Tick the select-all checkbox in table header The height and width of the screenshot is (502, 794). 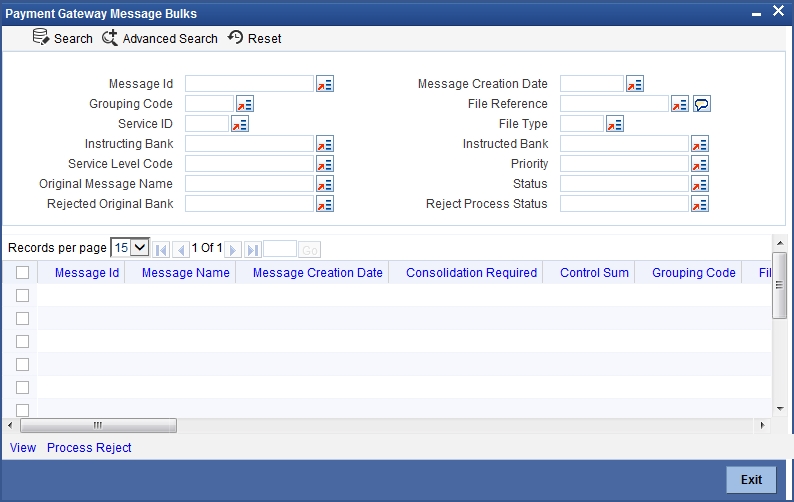(22, 273)
